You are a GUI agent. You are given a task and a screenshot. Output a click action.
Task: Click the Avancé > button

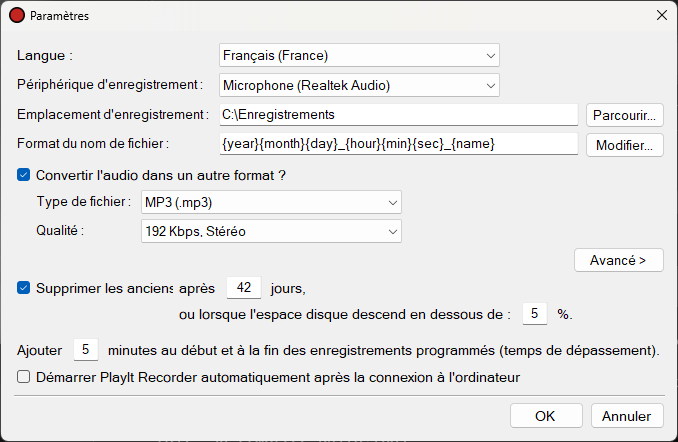618,260
